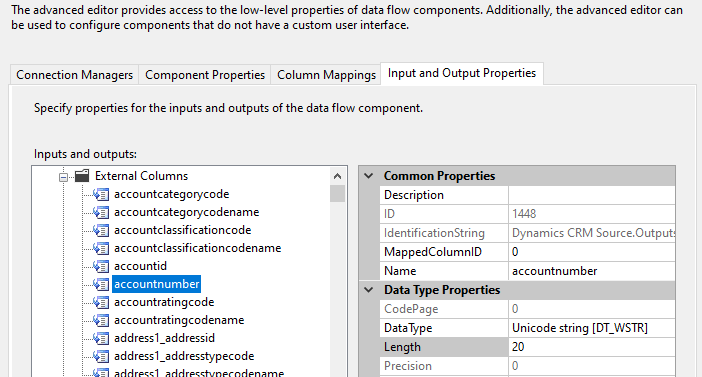This screenshot has height=377, width=702.
Task: Click the tree list scroll up arrow
Action: point(338,176)
